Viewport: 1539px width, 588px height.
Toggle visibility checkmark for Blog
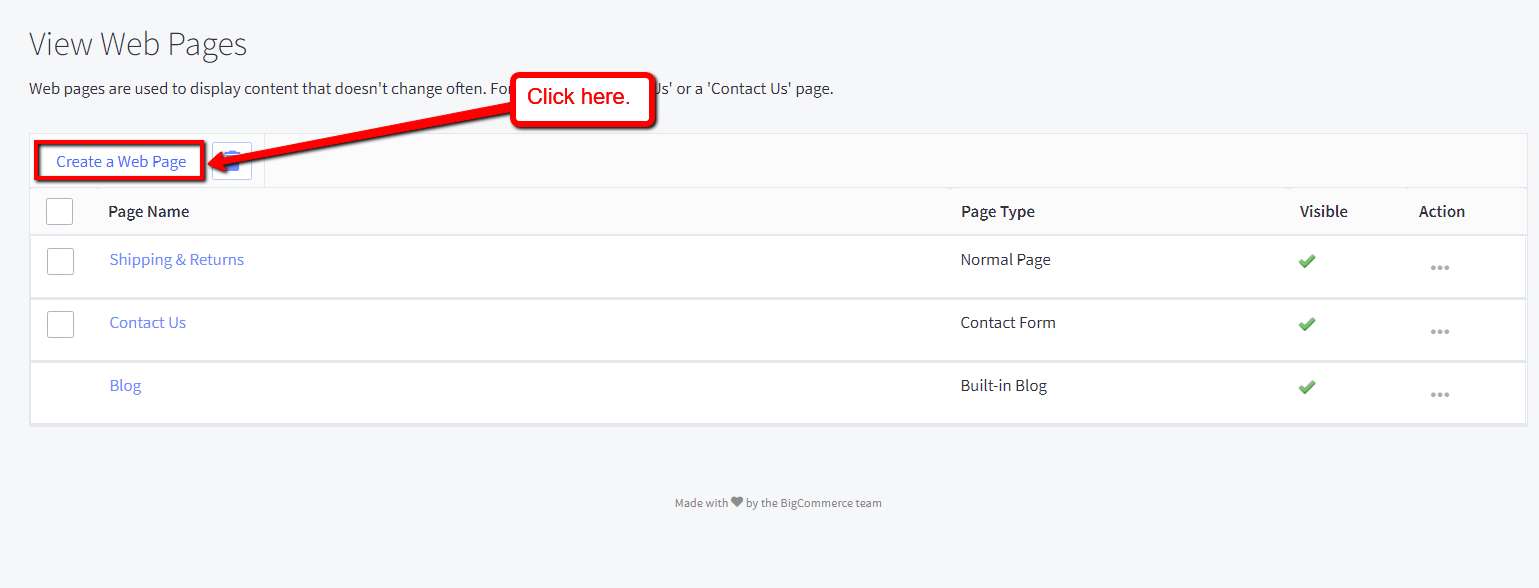(x=1306, y=387)
